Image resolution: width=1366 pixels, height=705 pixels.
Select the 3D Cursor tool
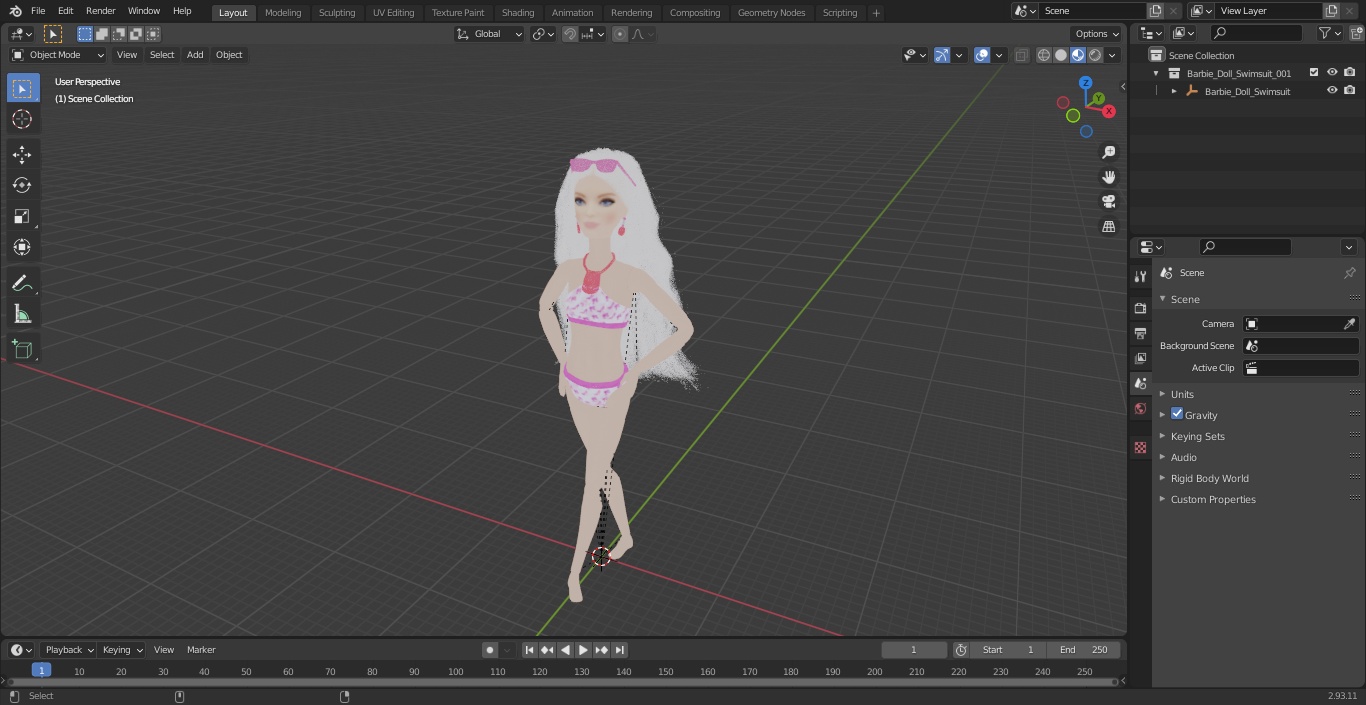coord(22,119)
